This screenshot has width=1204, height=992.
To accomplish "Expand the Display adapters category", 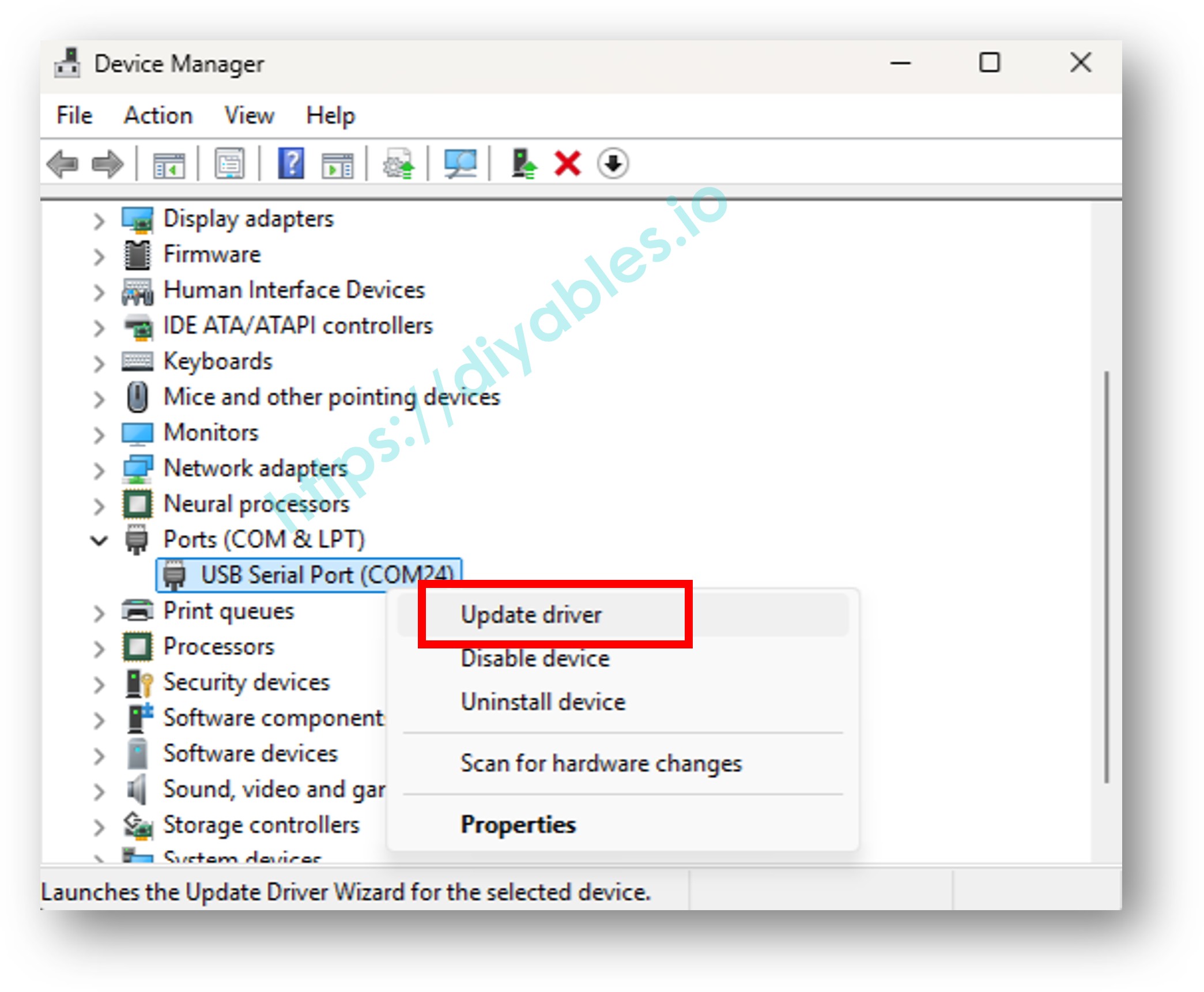I will click(99, 219).
